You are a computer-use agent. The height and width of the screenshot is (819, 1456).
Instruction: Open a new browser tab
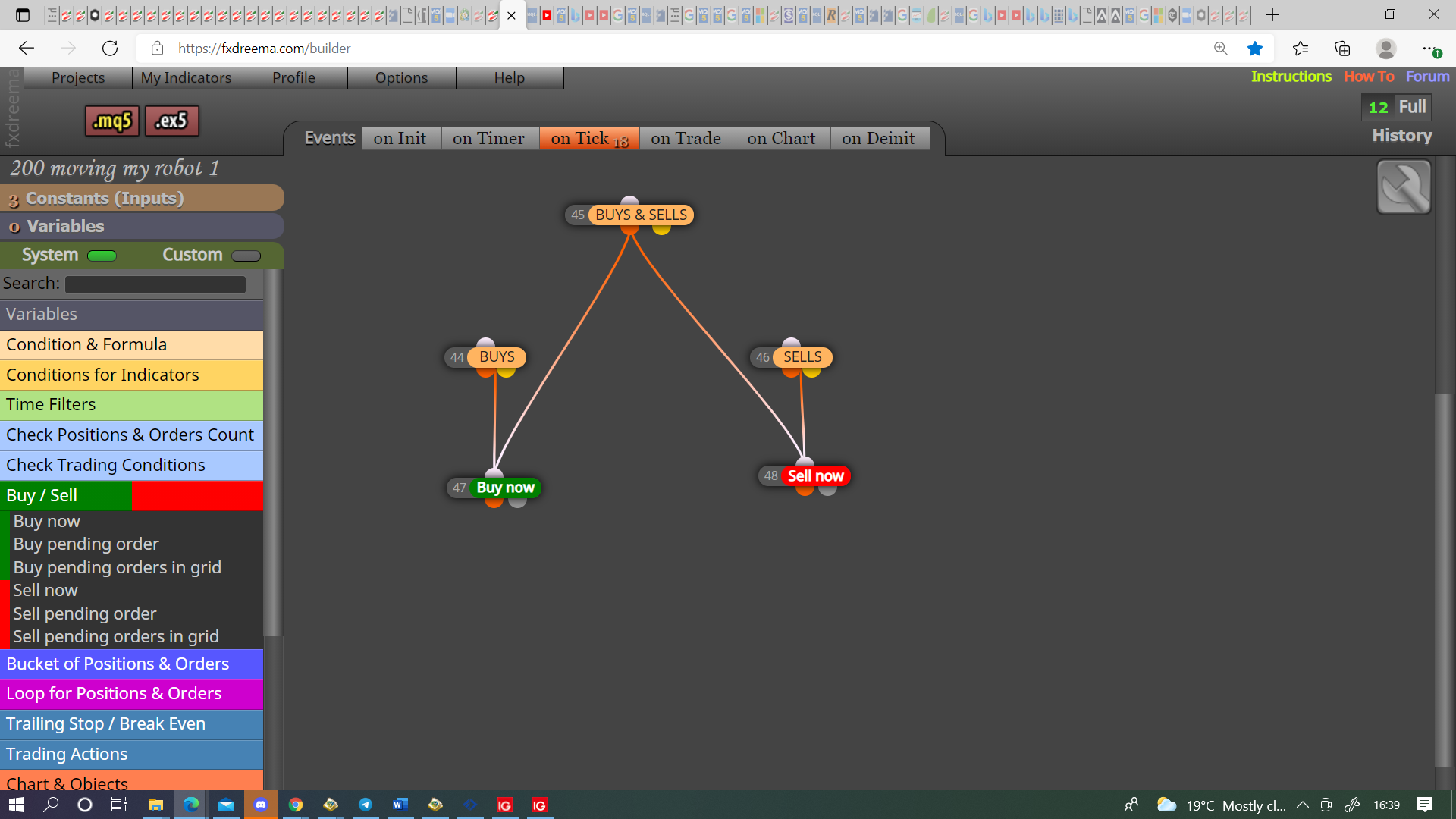click(x=1272, y=15)
